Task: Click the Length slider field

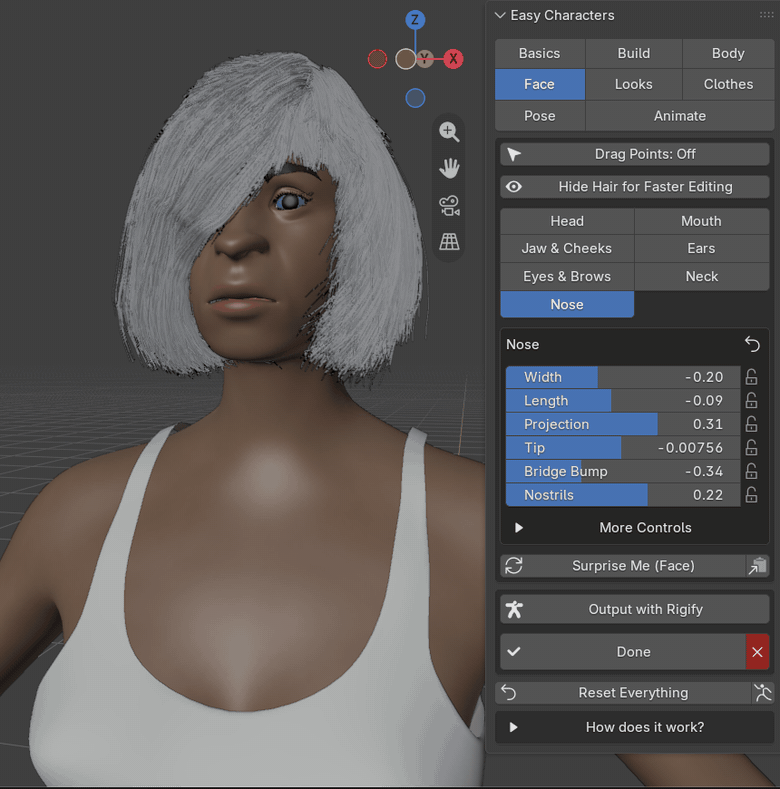Action: 623,401
